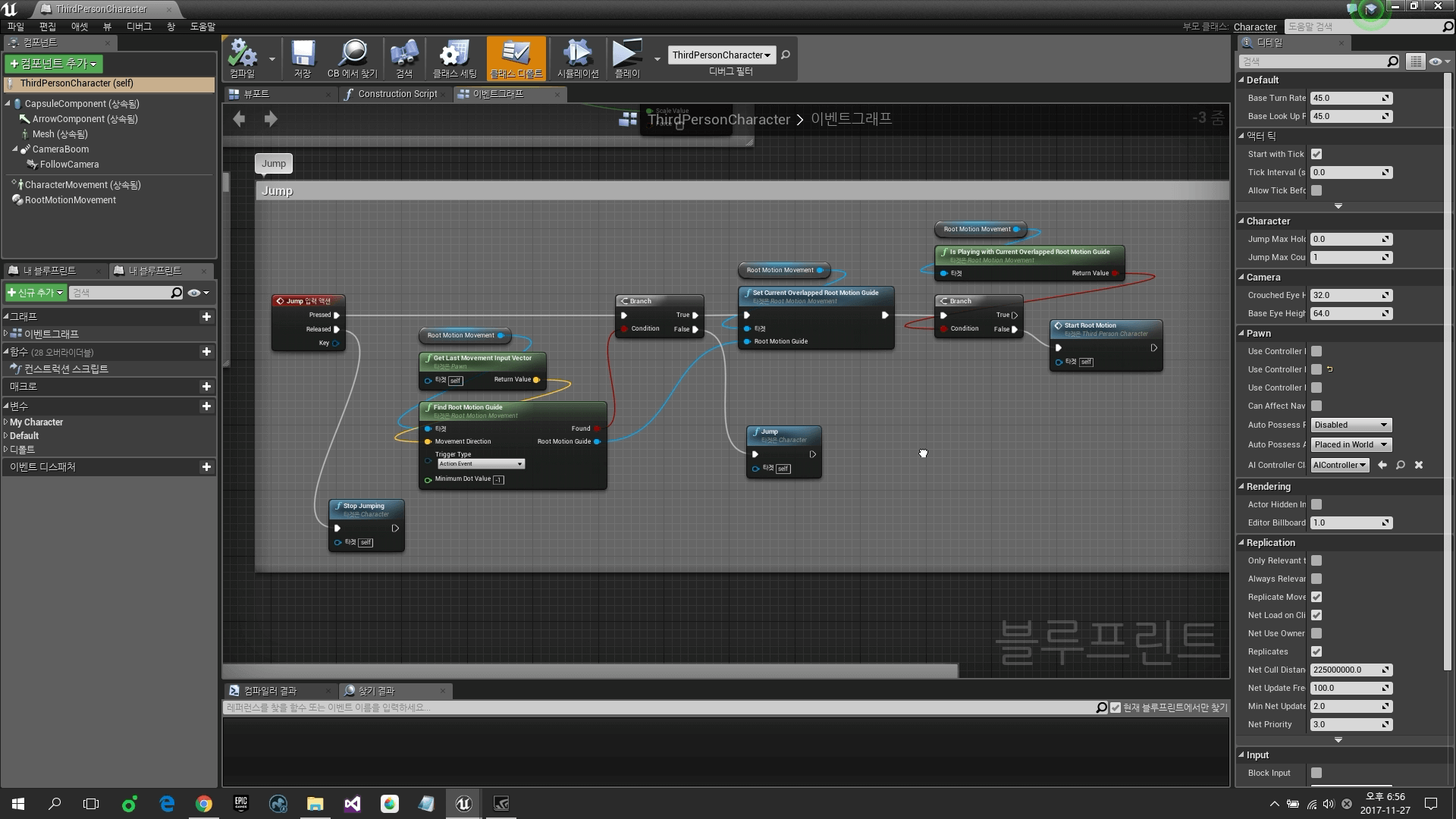This screenshot has height=819, width=1456.
Task: Toggle the Actor Hidden In checkbox
Action: 1316,504
